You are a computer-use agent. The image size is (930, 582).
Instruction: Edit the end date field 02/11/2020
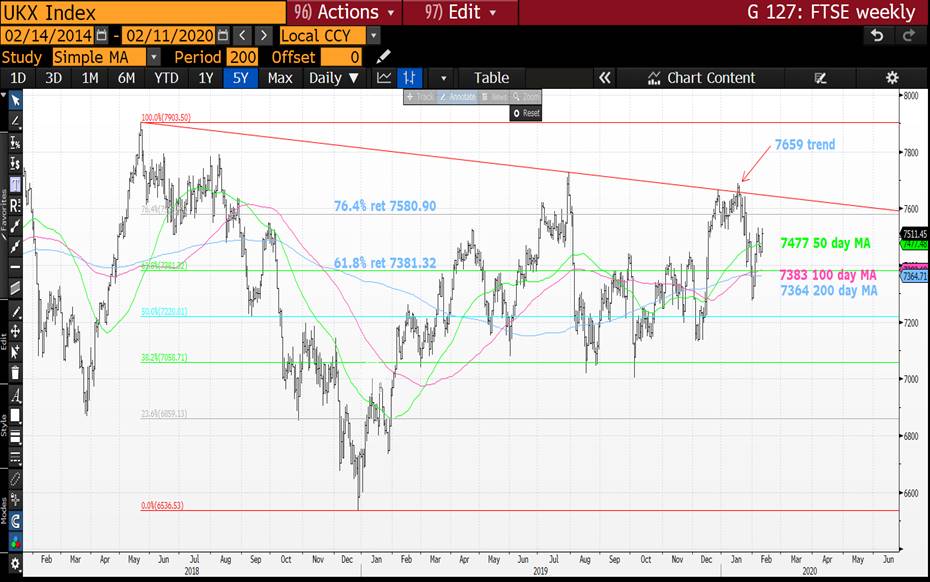(x=170, y=36)
